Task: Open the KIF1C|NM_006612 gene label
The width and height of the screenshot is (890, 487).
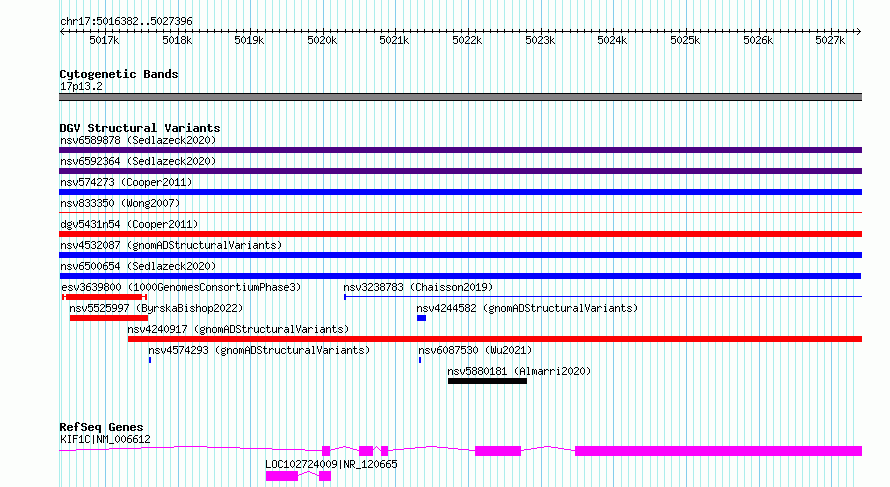Action: point(105,439)
